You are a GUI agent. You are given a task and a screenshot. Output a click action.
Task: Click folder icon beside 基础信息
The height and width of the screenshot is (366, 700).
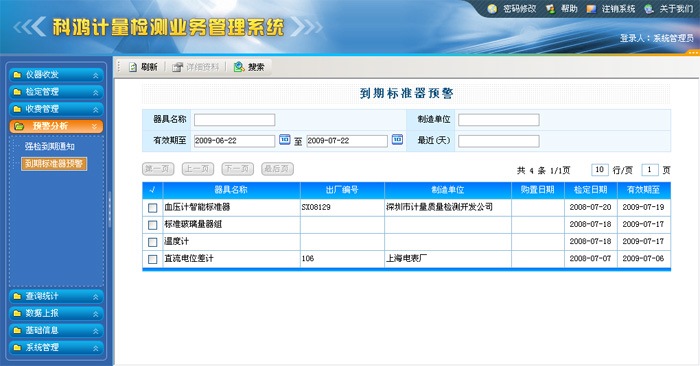coord(17,331)
